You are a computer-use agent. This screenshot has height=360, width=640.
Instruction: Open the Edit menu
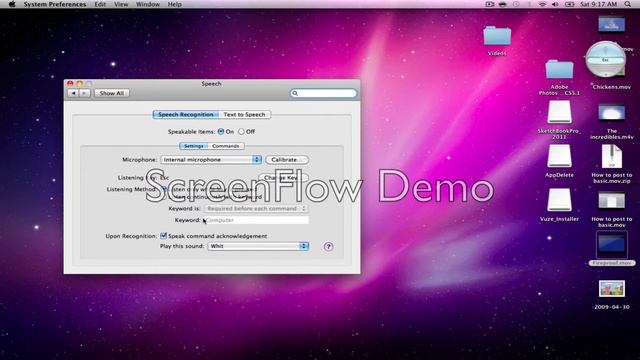(100, 4)
